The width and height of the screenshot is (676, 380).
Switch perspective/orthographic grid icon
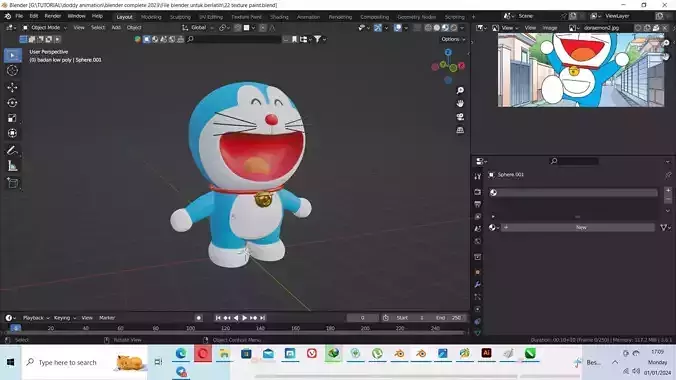[x=460, y=130]
